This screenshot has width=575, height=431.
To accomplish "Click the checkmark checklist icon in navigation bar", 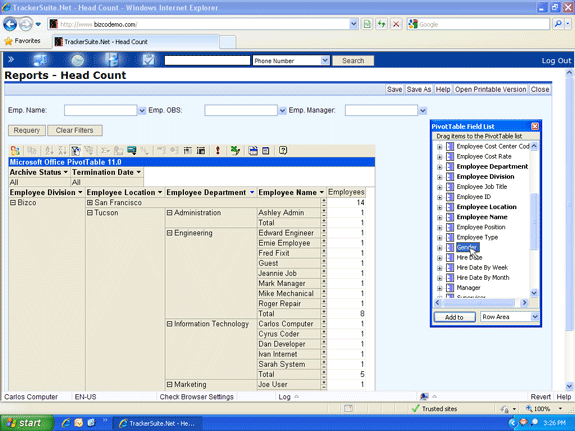I will coord(149,60).
